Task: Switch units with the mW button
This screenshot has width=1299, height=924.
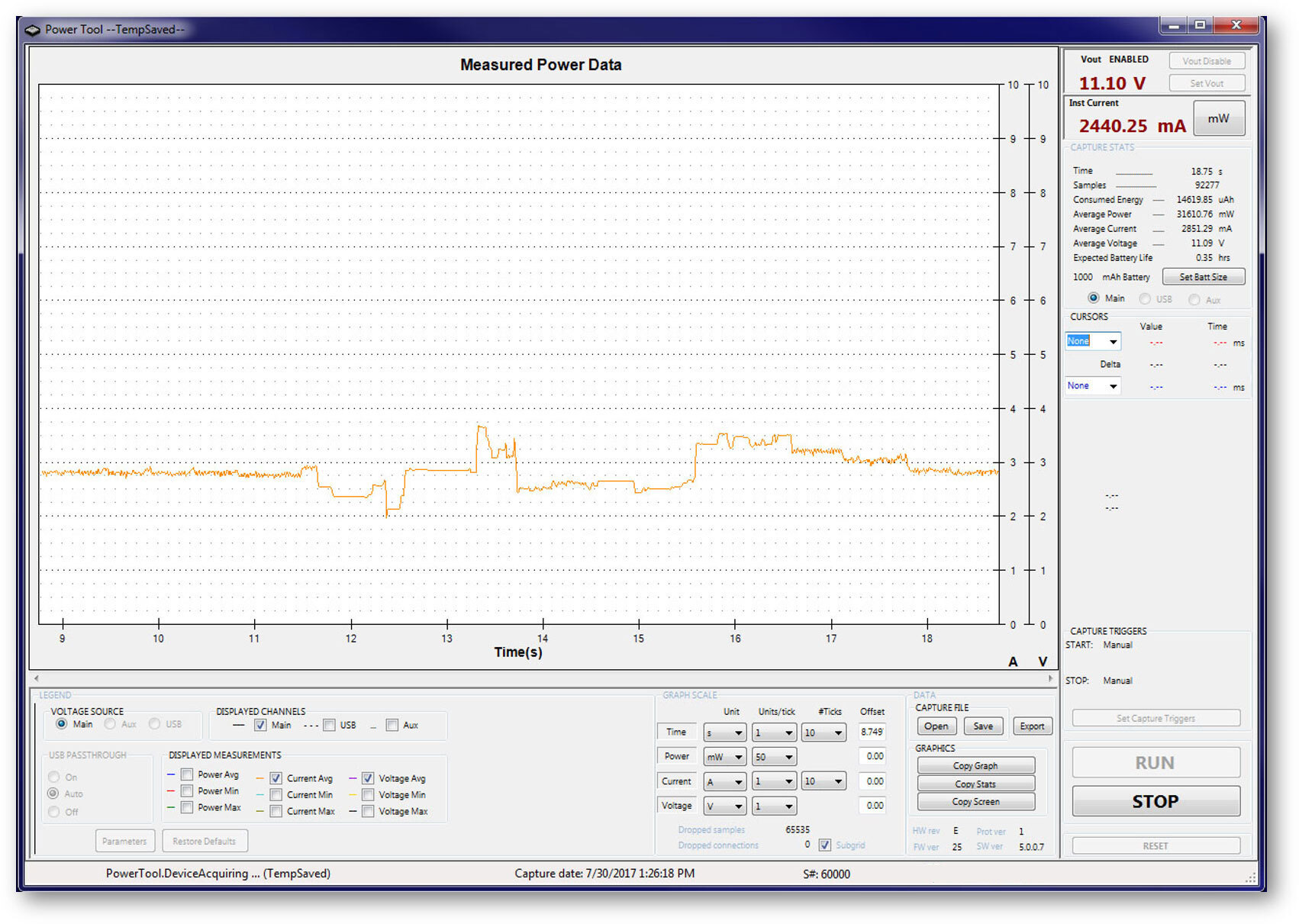Action: (x=1218, y=119)
